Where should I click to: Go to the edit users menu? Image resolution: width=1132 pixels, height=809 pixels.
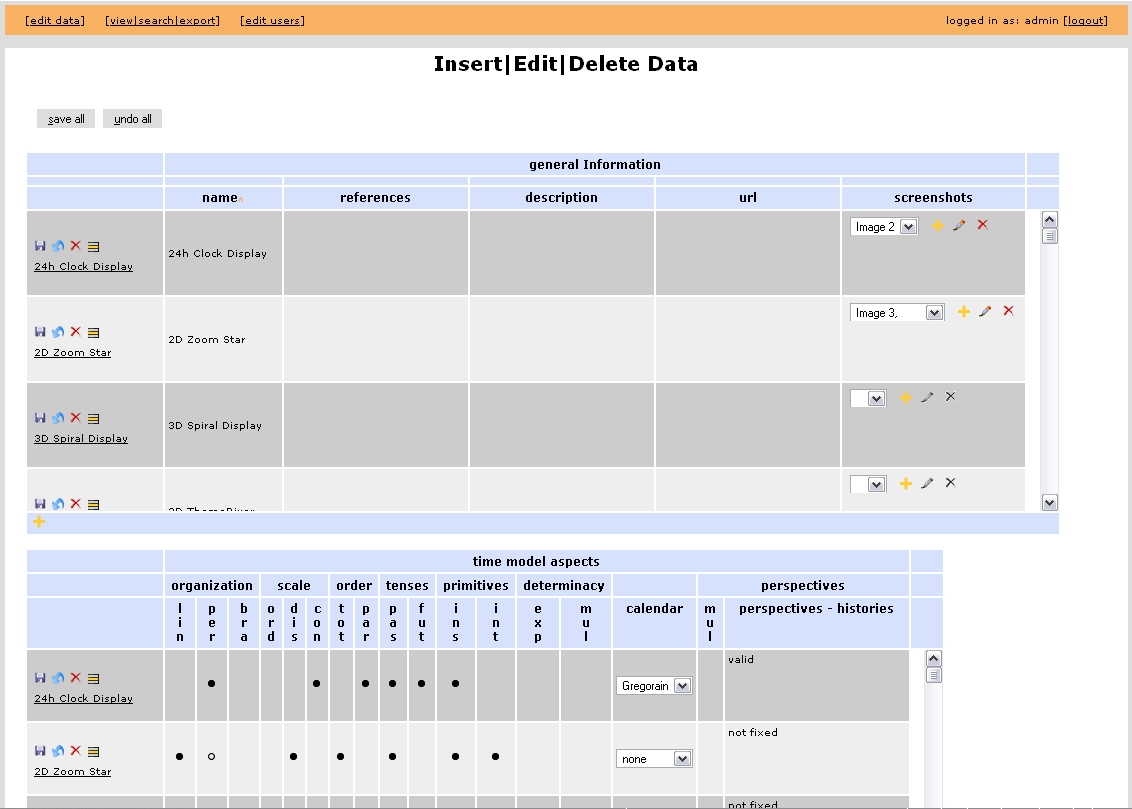[x=272, y=20]
